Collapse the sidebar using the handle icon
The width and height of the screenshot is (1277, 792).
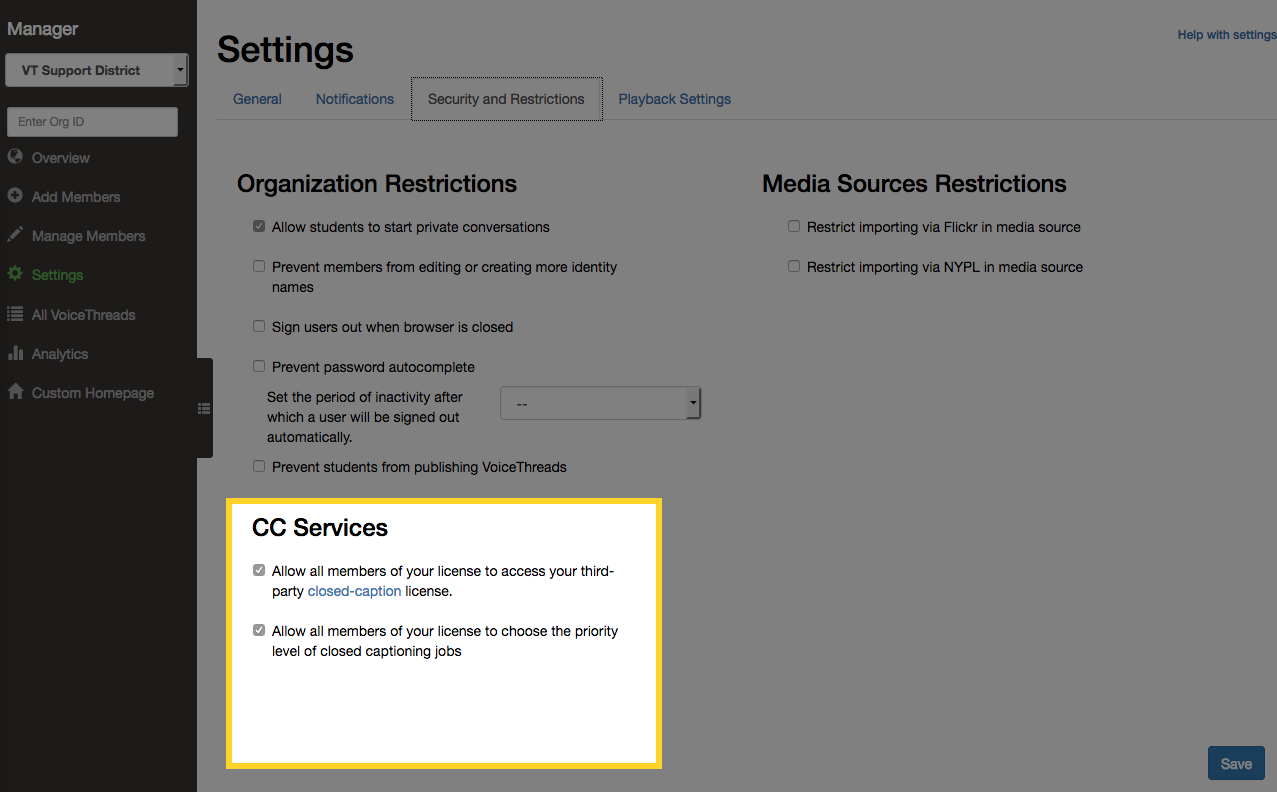204,408
